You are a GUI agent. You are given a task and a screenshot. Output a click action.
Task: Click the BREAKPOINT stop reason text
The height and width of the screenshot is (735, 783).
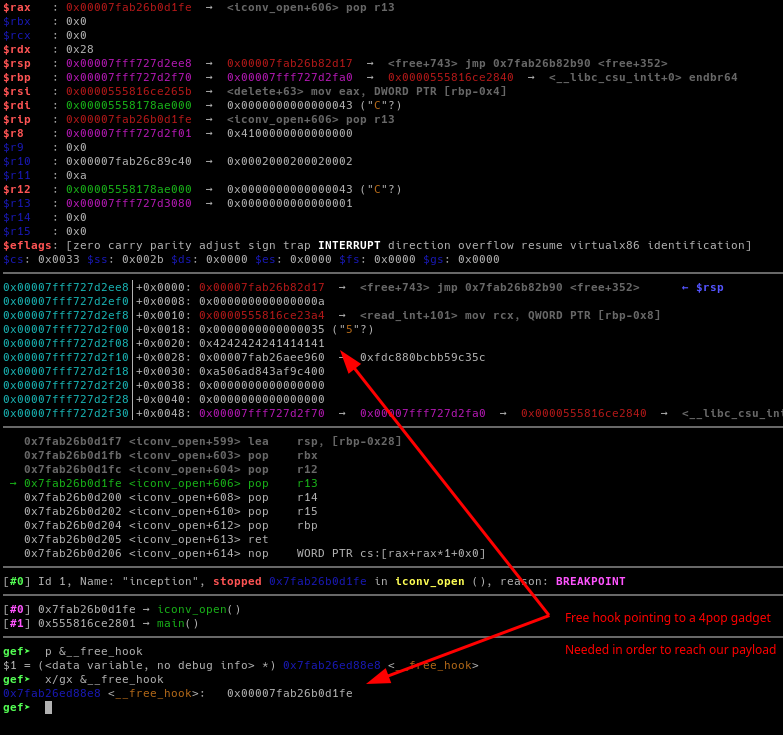[x=590, y=581]
